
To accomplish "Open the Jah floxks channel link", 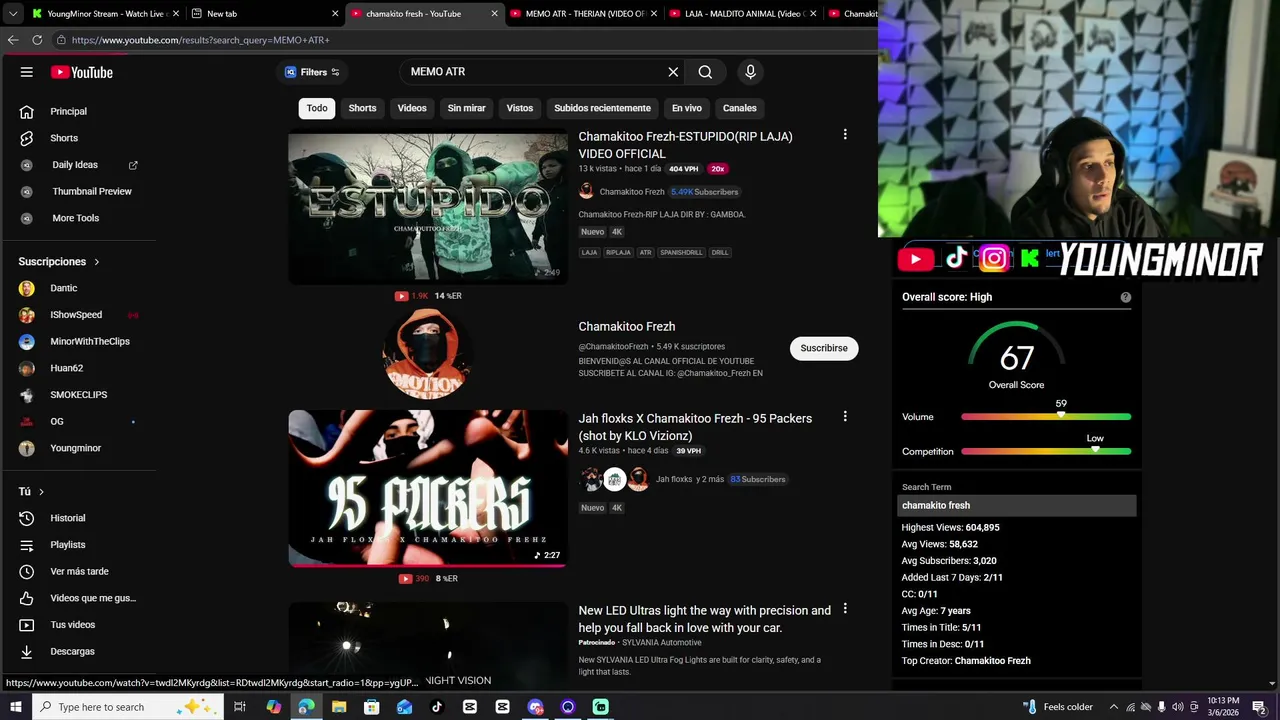I will 674,479.
